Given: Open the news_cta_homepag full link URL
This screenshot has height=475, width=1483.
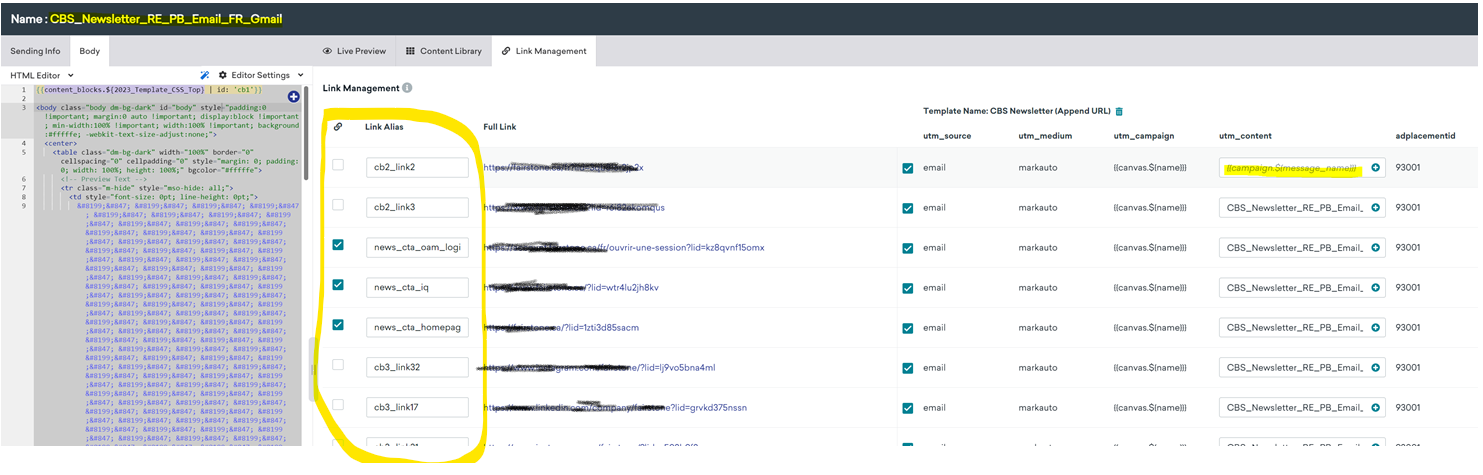Looking at the screenshot, I should coord(561,328).
